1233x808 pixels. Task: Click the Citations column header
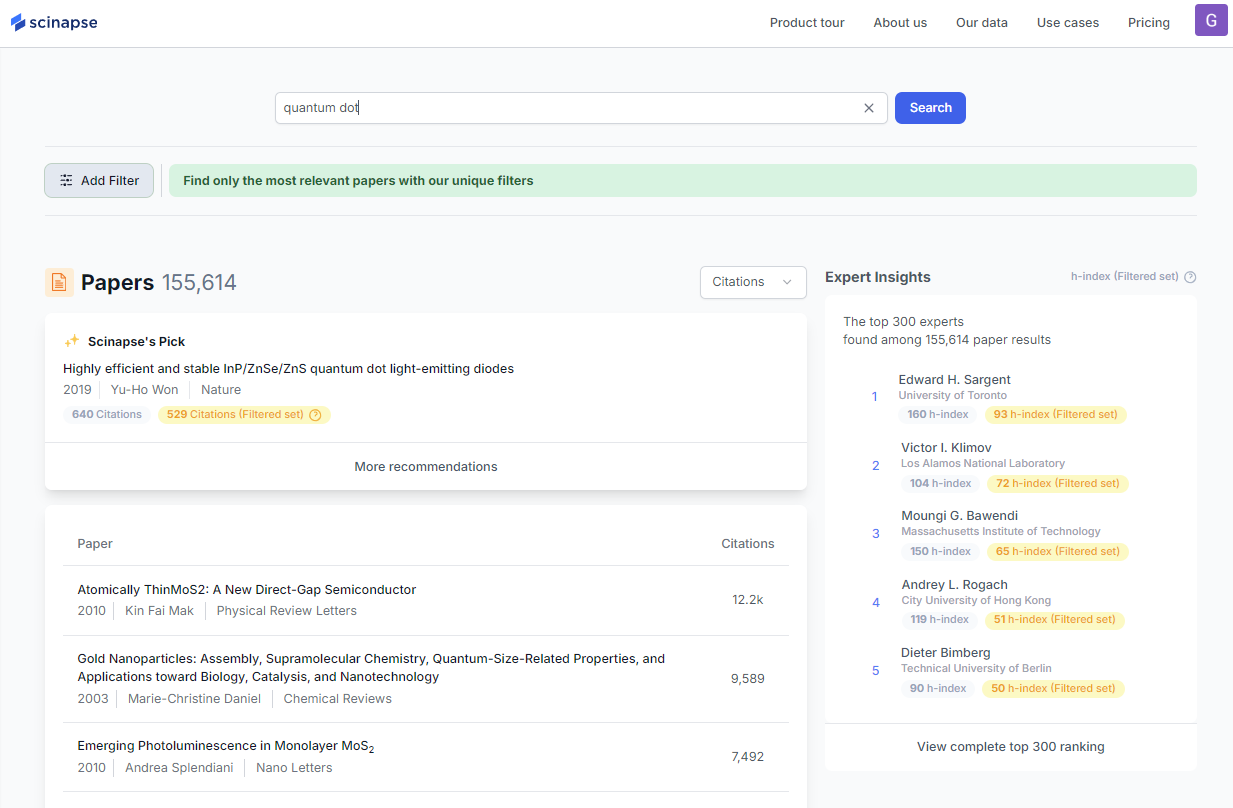[x=748, y=543]
